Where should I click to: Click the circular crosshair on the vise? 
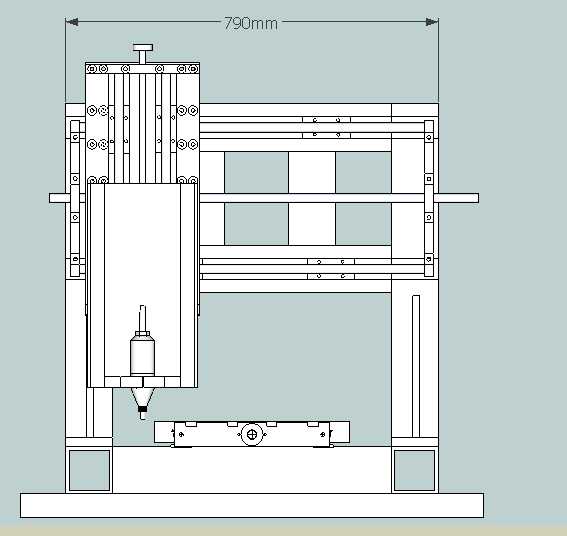point(252,434)
